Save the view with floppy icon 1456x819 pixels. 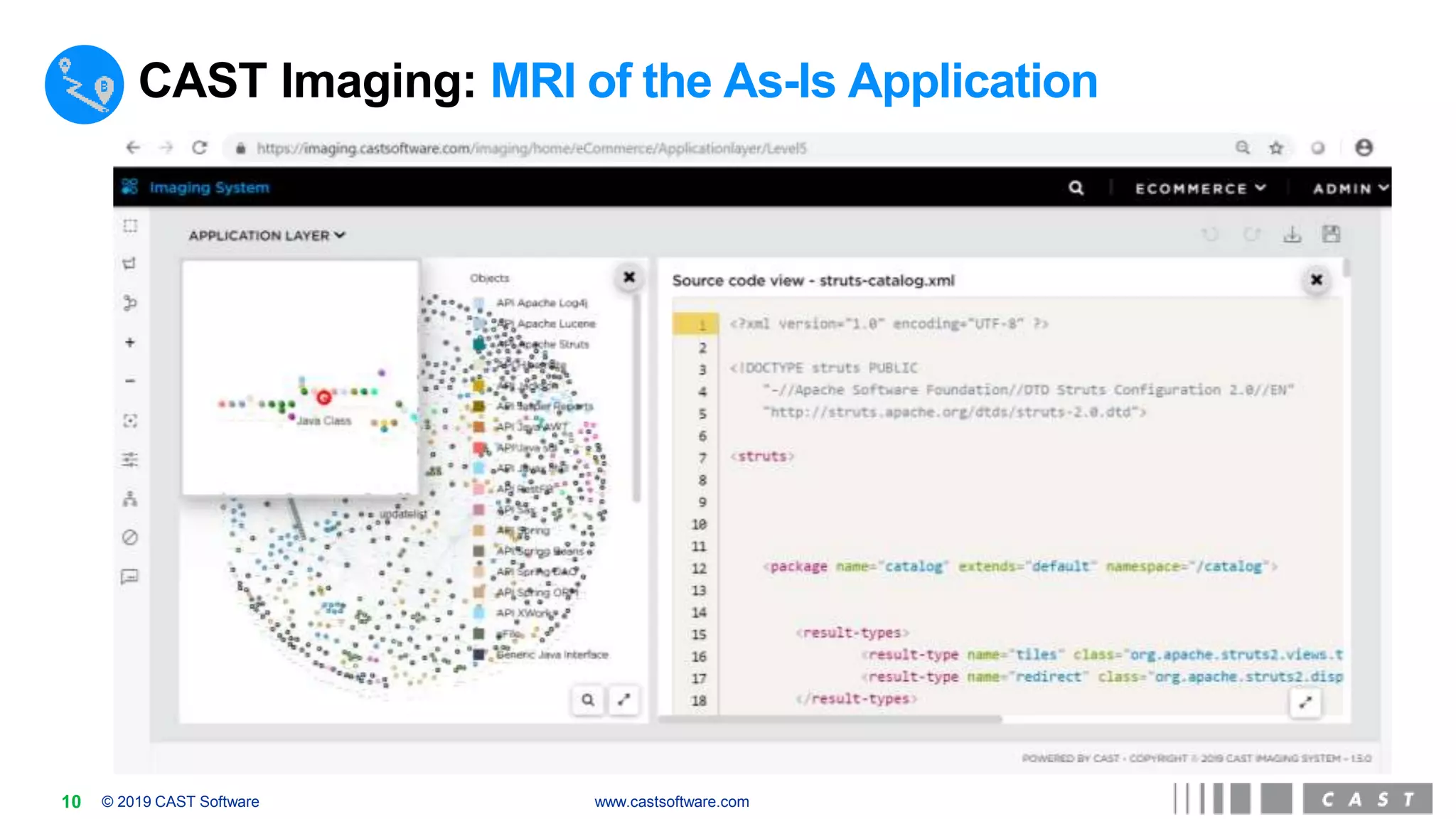[1332, 234]
